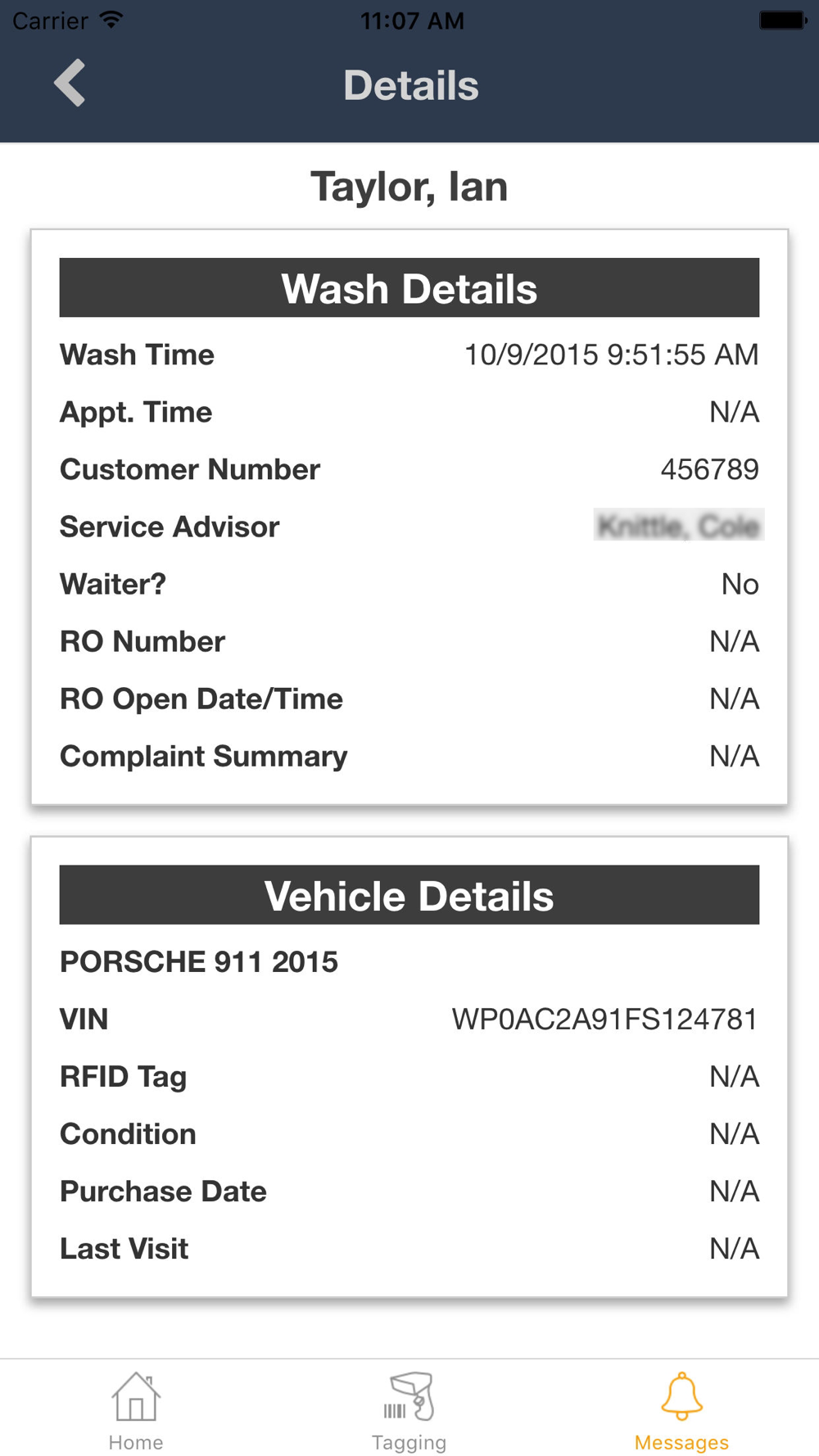Image resolution: width=819 pixels, height=1456 pixels.
Task: Switch to the Tagging tab label
Action: coord(409,1442)
